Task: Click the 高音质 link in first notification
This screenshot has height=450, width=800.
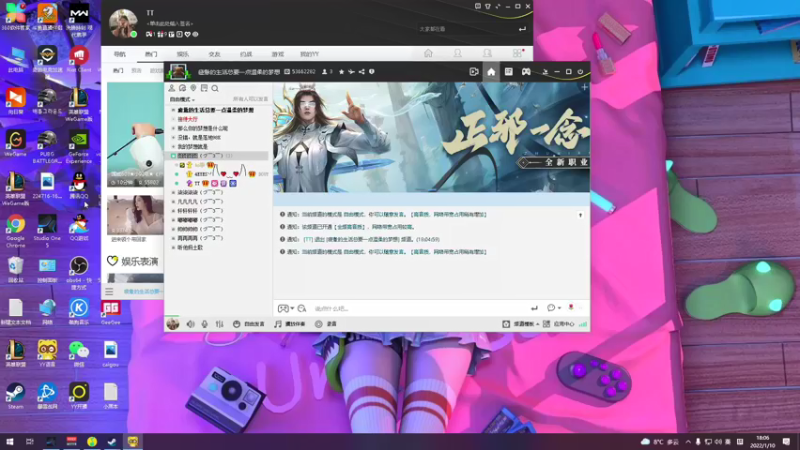Action: tap(420, 215)
